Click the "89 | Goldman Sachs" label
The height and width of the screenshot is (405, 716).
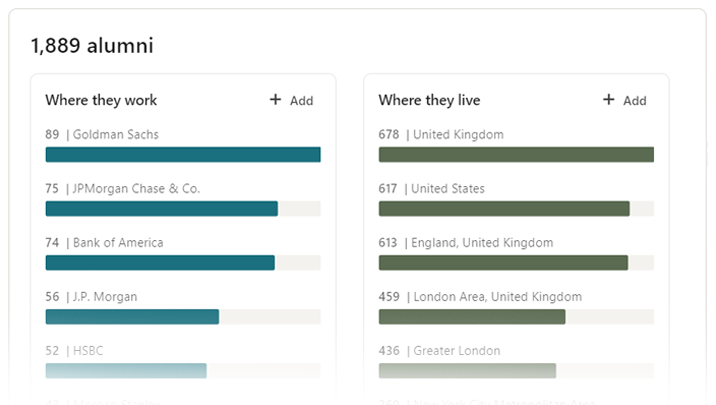[102, 134]
